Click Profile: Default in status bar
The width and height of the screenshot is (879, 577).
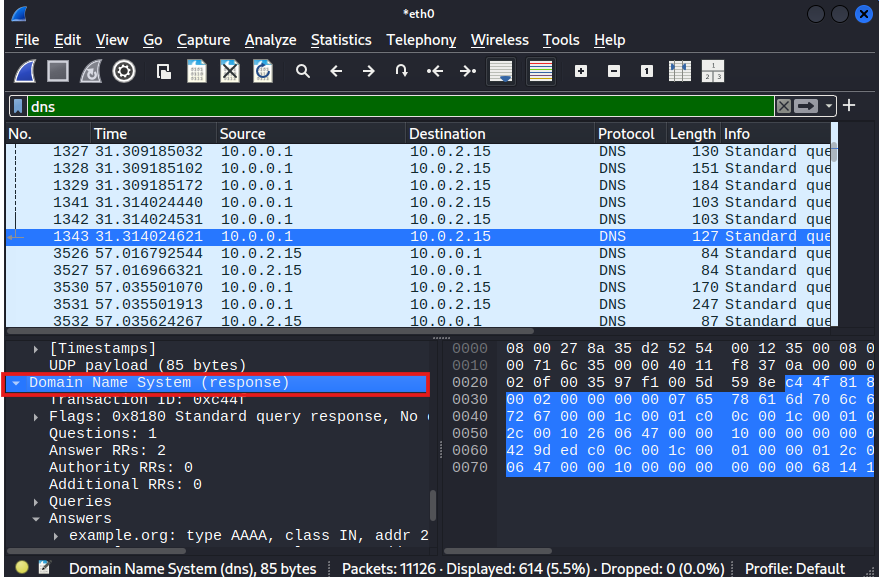click(794, 569)
